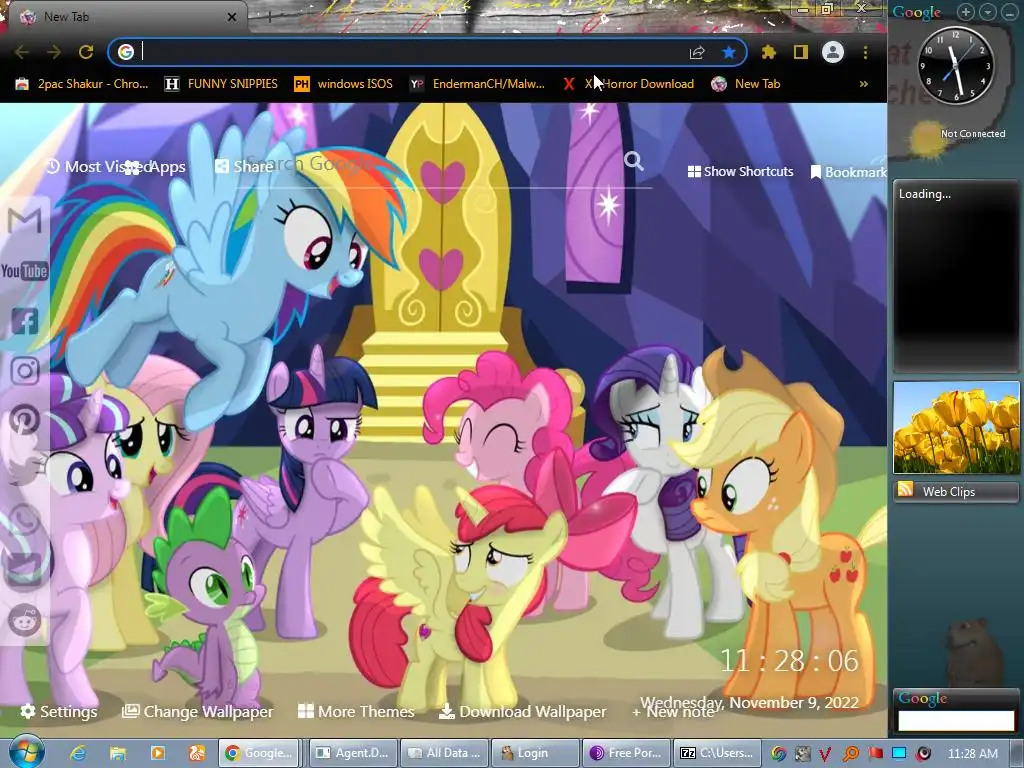Image resolution: width=1024 pixels, height=768 pixels.
Task: Open Gmail from the left sidebar
Action: click(x=25, y=221)
